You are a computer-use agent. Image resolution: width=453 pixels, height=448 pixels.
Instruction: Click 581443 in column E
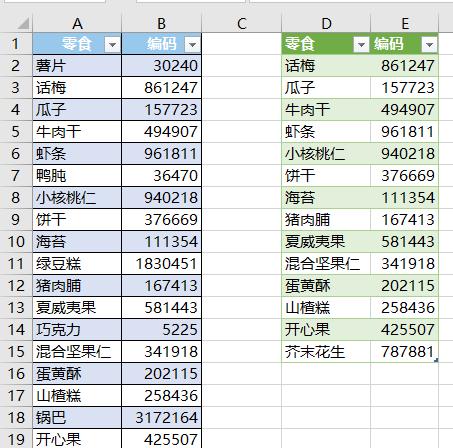(404, 242)
